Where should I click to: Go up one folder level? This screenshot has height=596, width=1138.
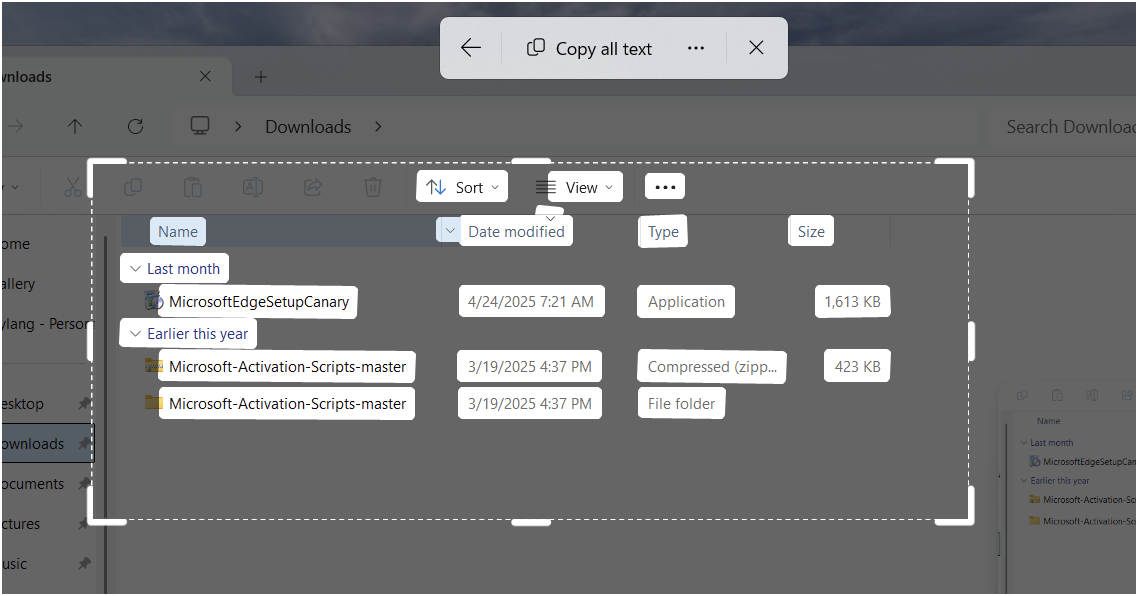(75, 126)
